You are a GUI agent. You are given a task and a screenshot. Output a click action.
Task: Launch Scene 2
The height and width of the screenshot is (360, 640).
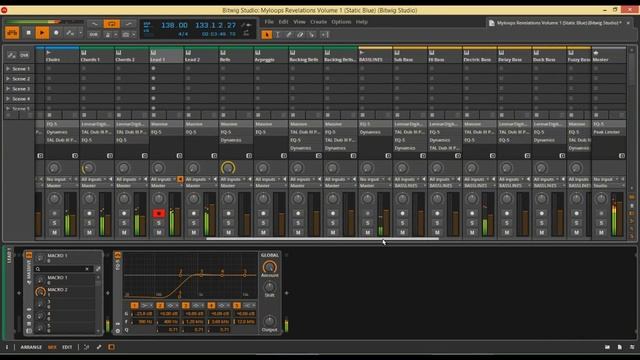[8, 78]
